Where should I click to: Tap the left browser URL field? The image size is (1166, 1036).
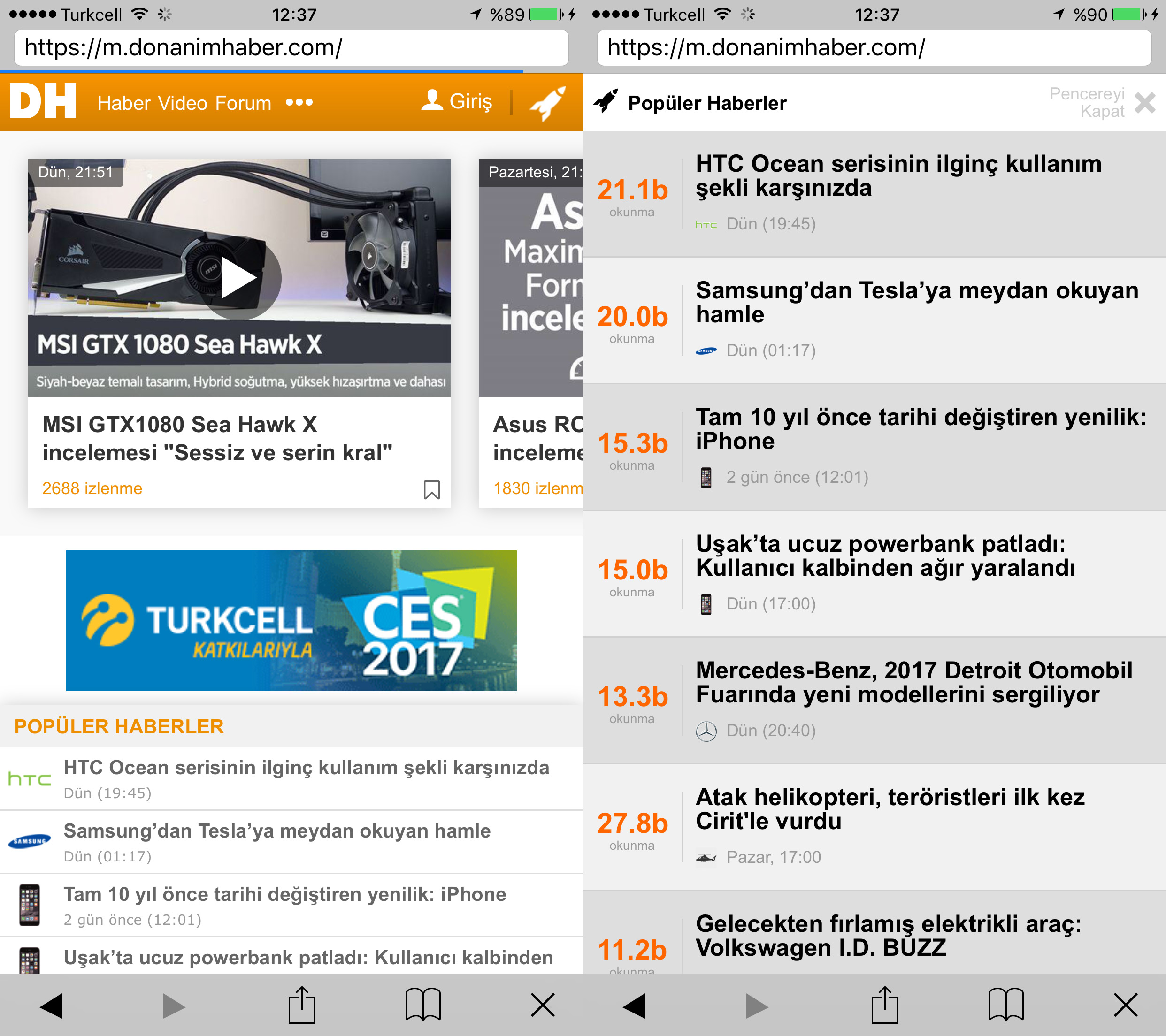pyautogui.click(x=291, y=48)
